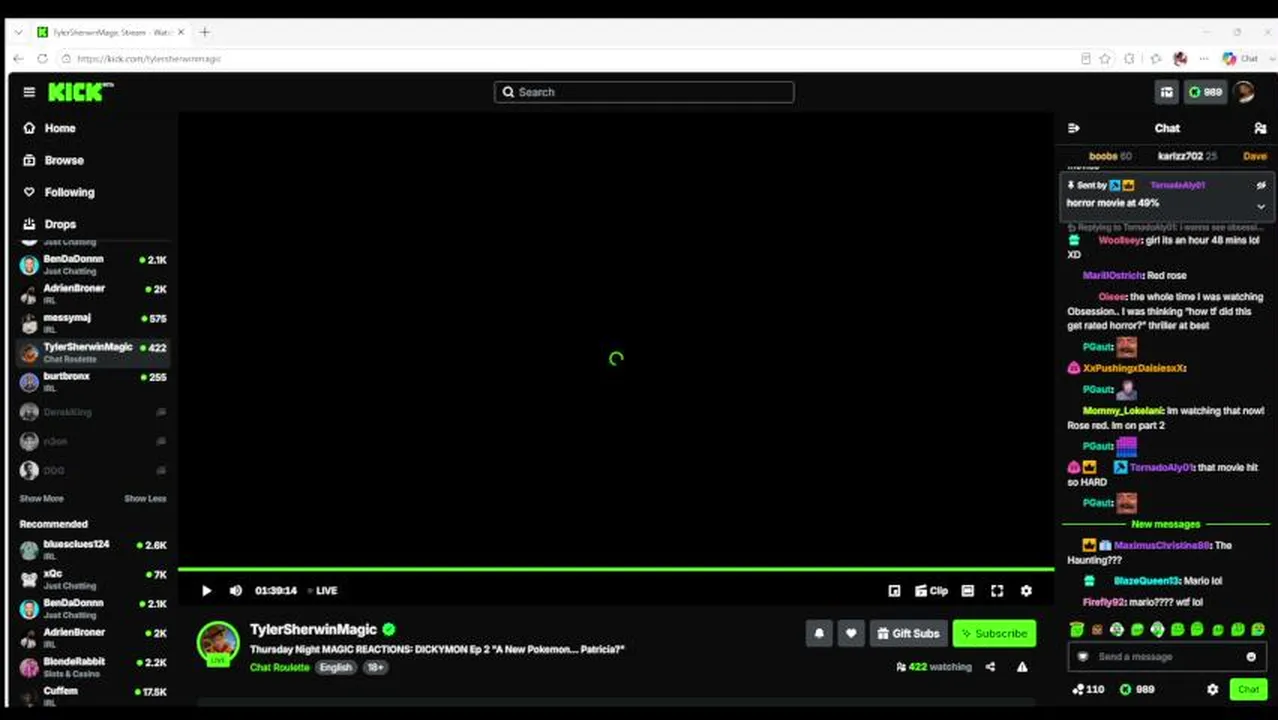The image size is (1278, 720).
Task: Open the chat users icon
Action: [1260, 128]
